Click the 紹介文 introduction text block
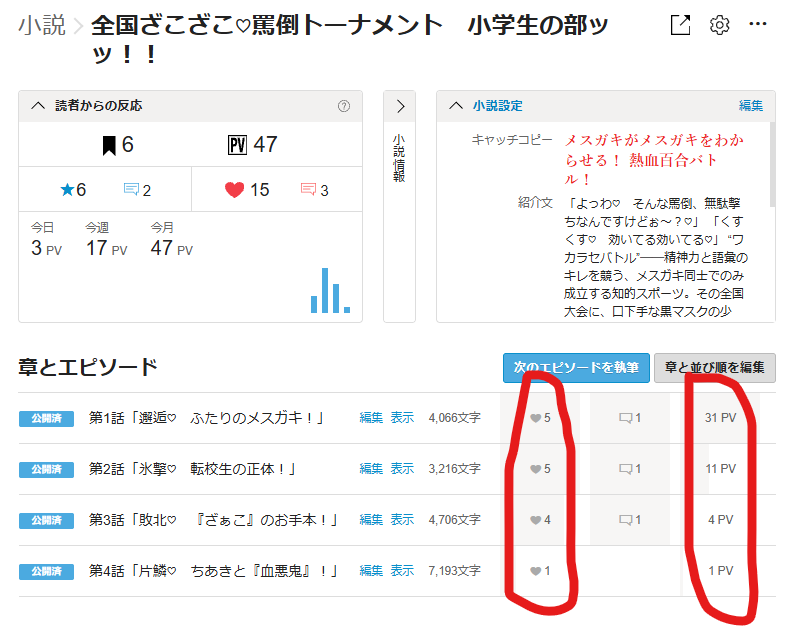800x626 pixels. click(x=656, y=257)
